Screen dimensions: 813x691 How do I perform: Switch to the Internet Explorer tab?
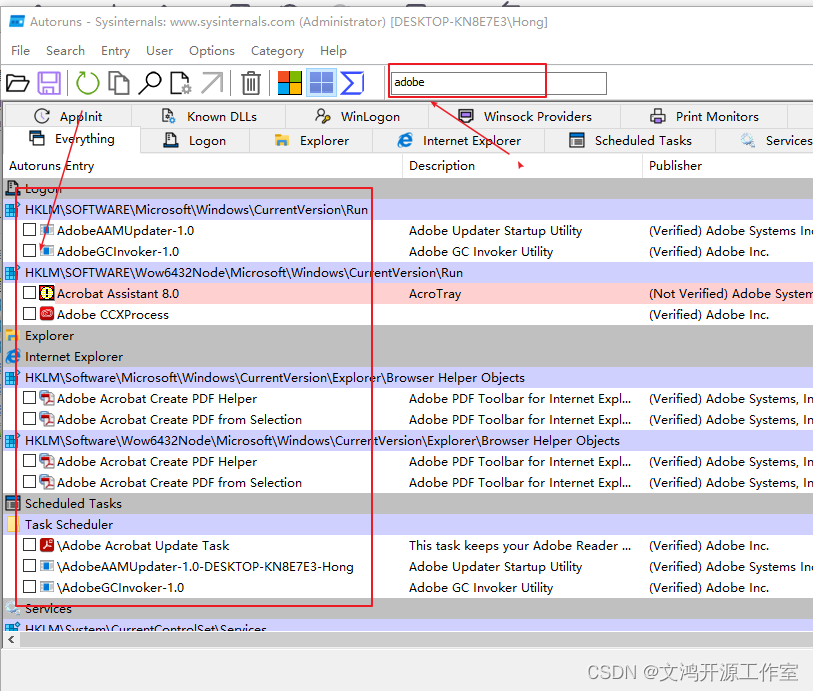[x=459, y=140]
